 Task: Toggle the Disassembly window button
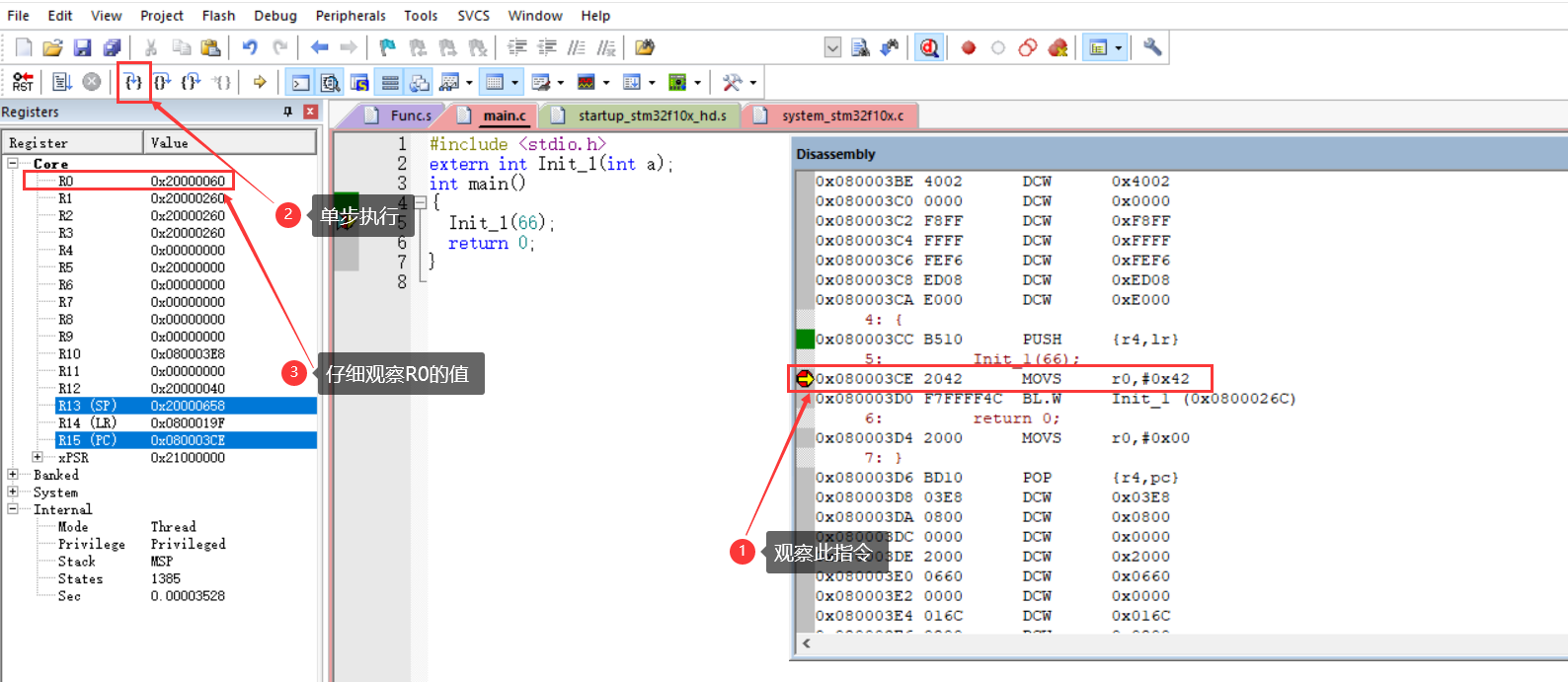tap(331, 82)
